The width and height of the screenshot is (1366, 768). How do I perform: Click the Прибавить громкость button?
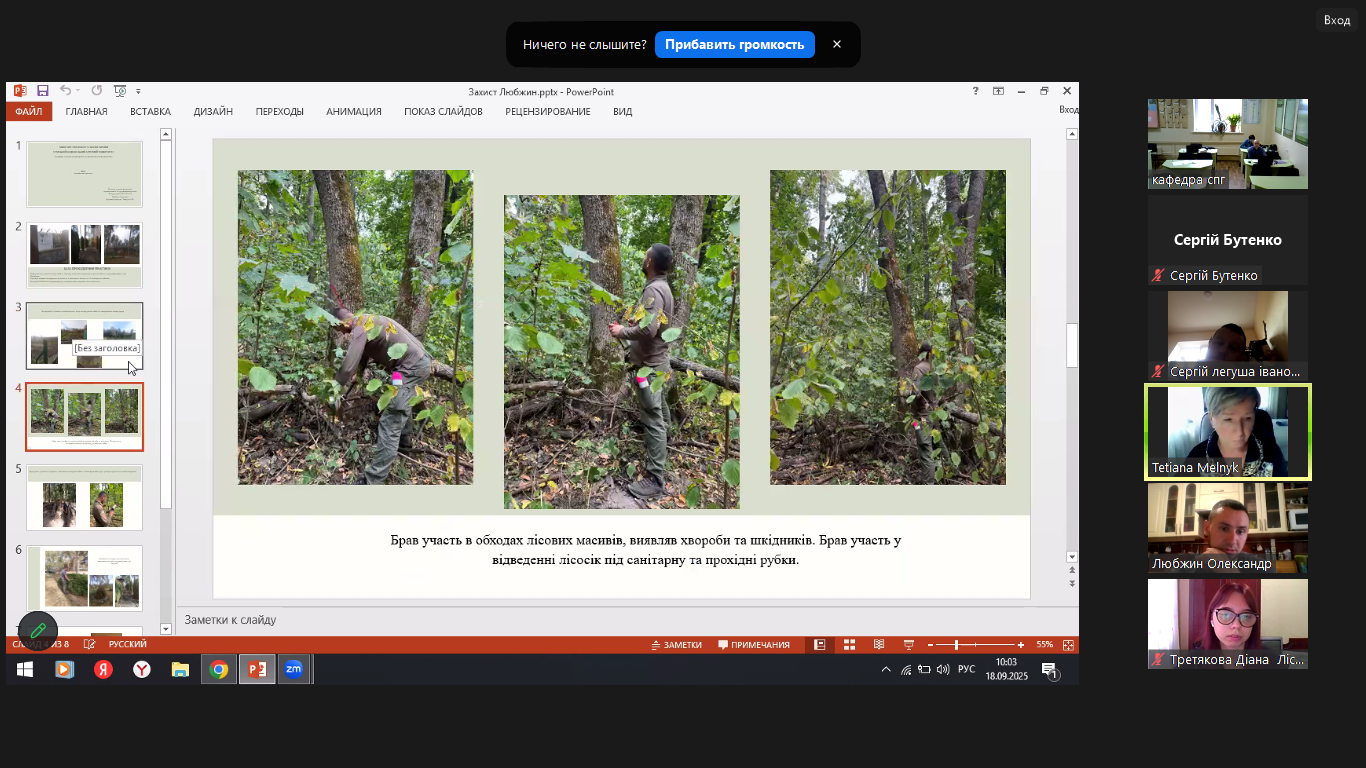pos(735,45)
